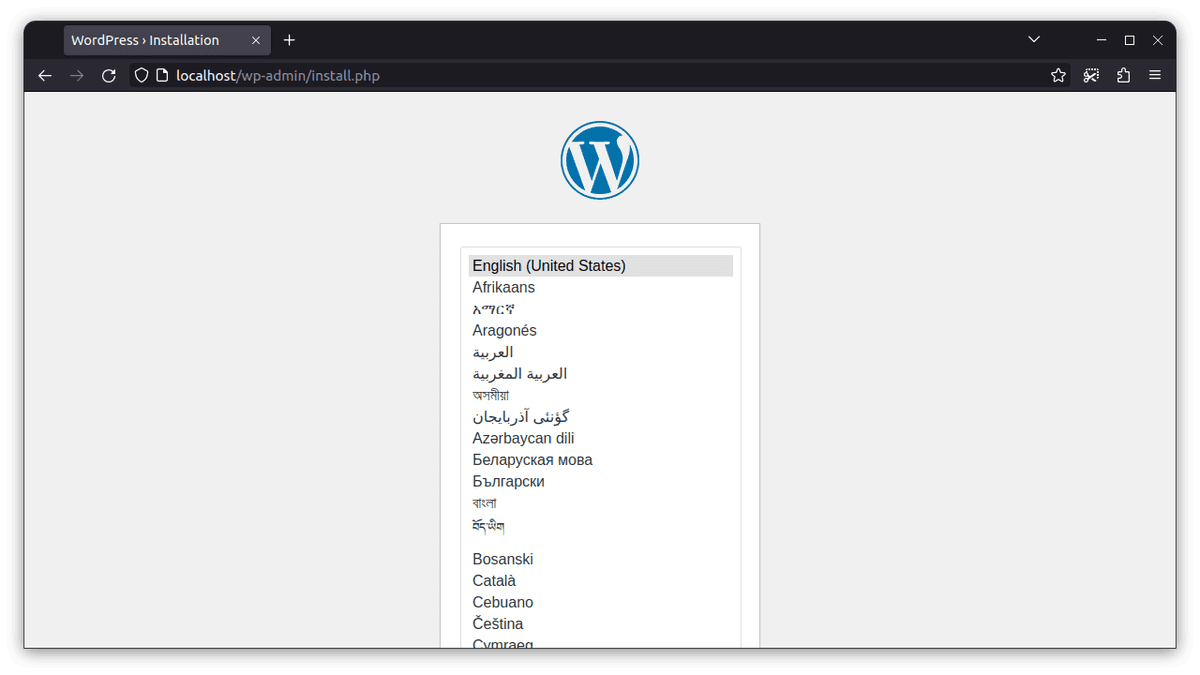Open the list-all-tabs chevron
1200x675 pixels.
[1033, 40]
